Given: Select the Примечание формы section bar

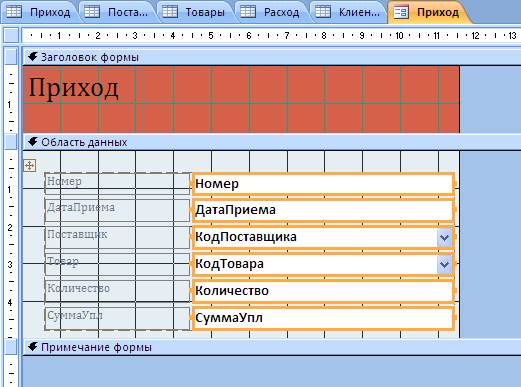Looking at the screenshot, I should [272, 347].
